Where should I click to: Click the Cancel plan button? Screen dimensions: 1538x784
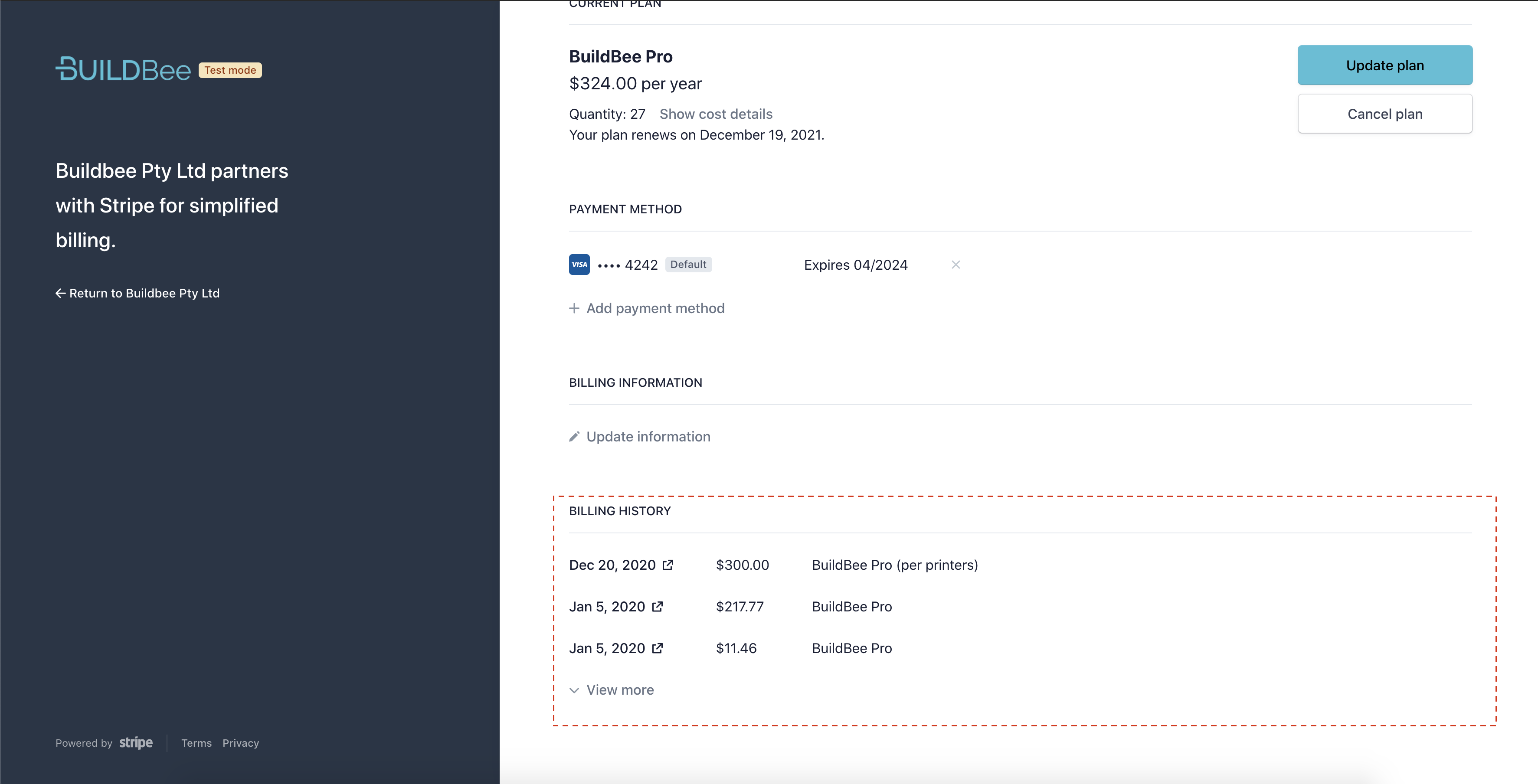(x=1384, y=114)
